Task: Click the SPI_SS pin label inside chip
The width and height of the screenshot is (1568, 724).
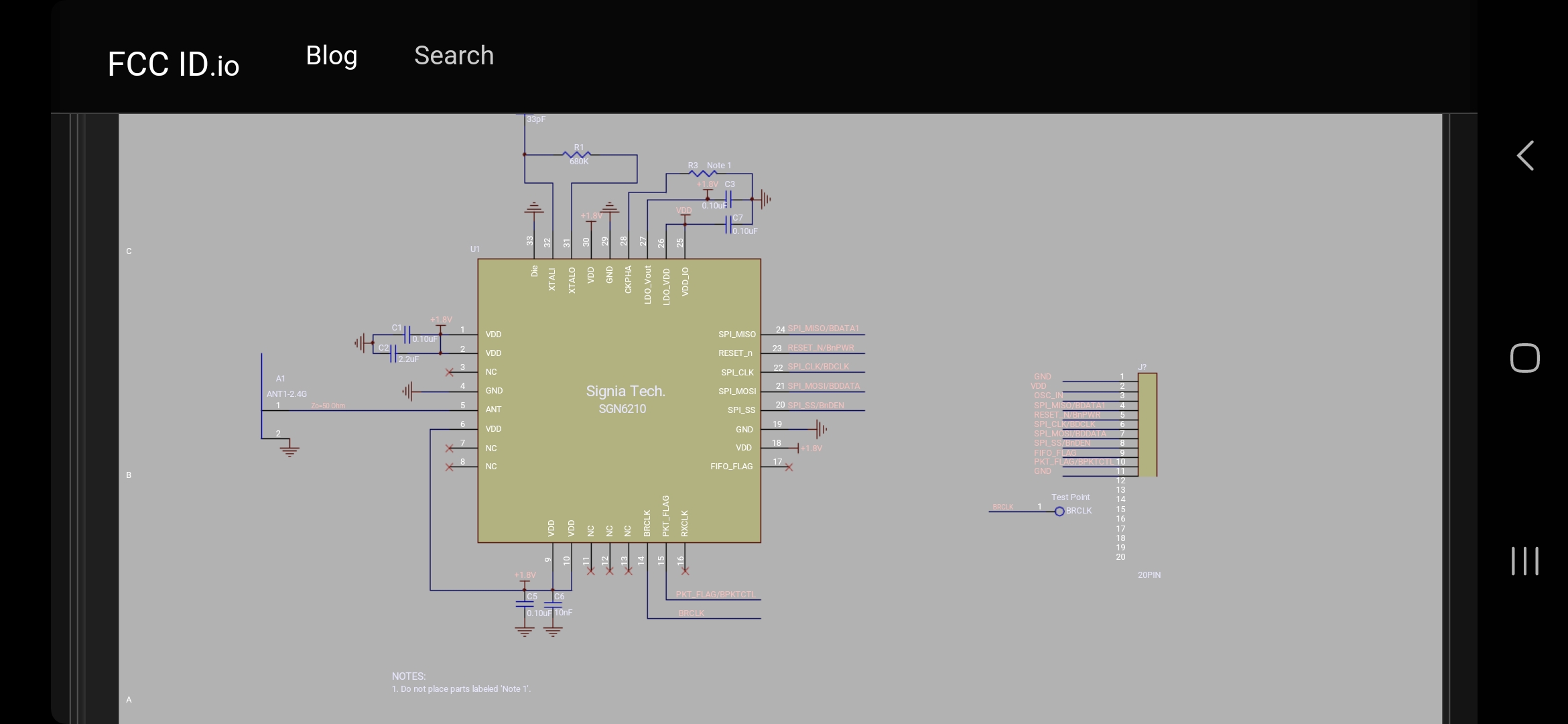Action: pos(741,410)
